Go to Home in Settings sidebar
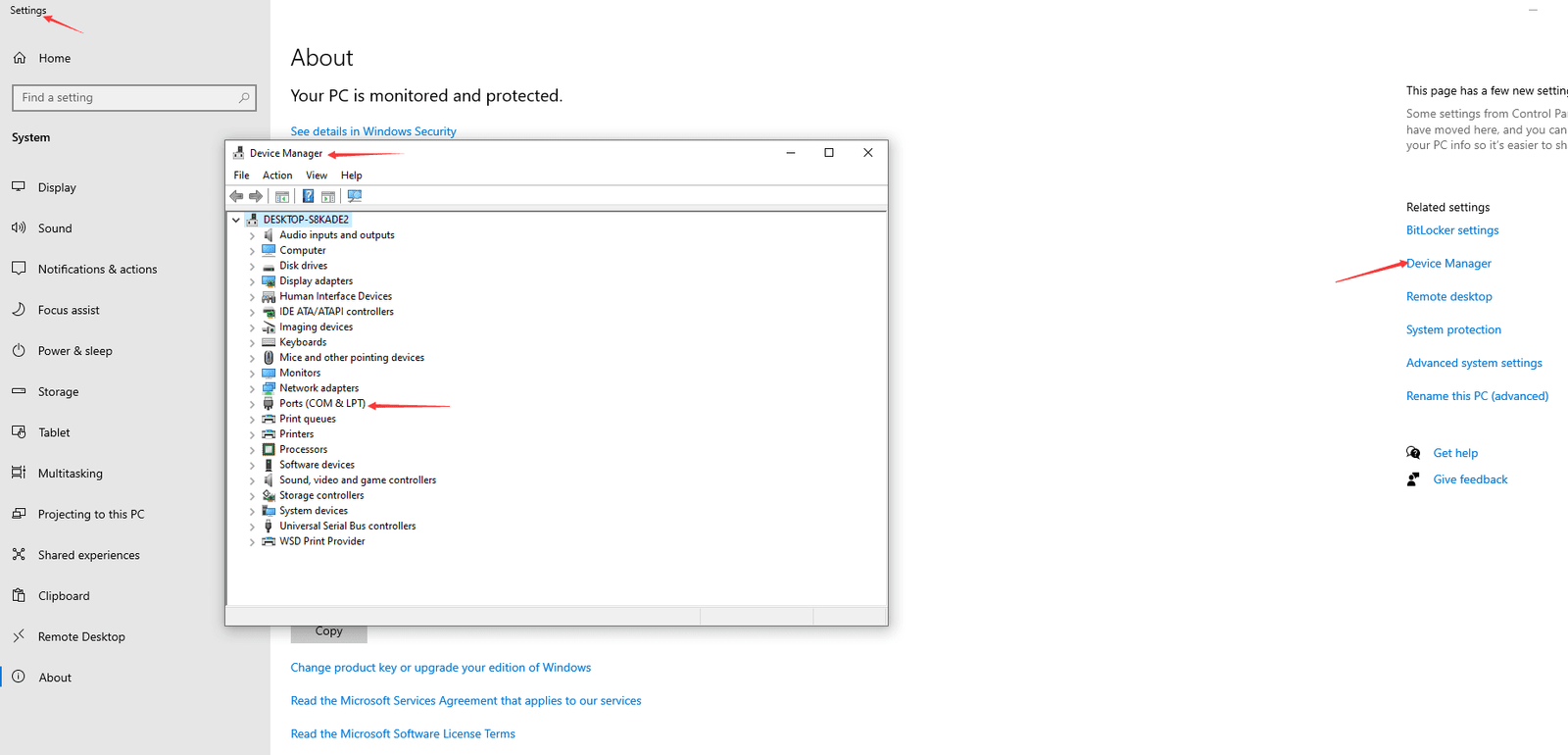The image size is (1568, 755). coord(55,58)
